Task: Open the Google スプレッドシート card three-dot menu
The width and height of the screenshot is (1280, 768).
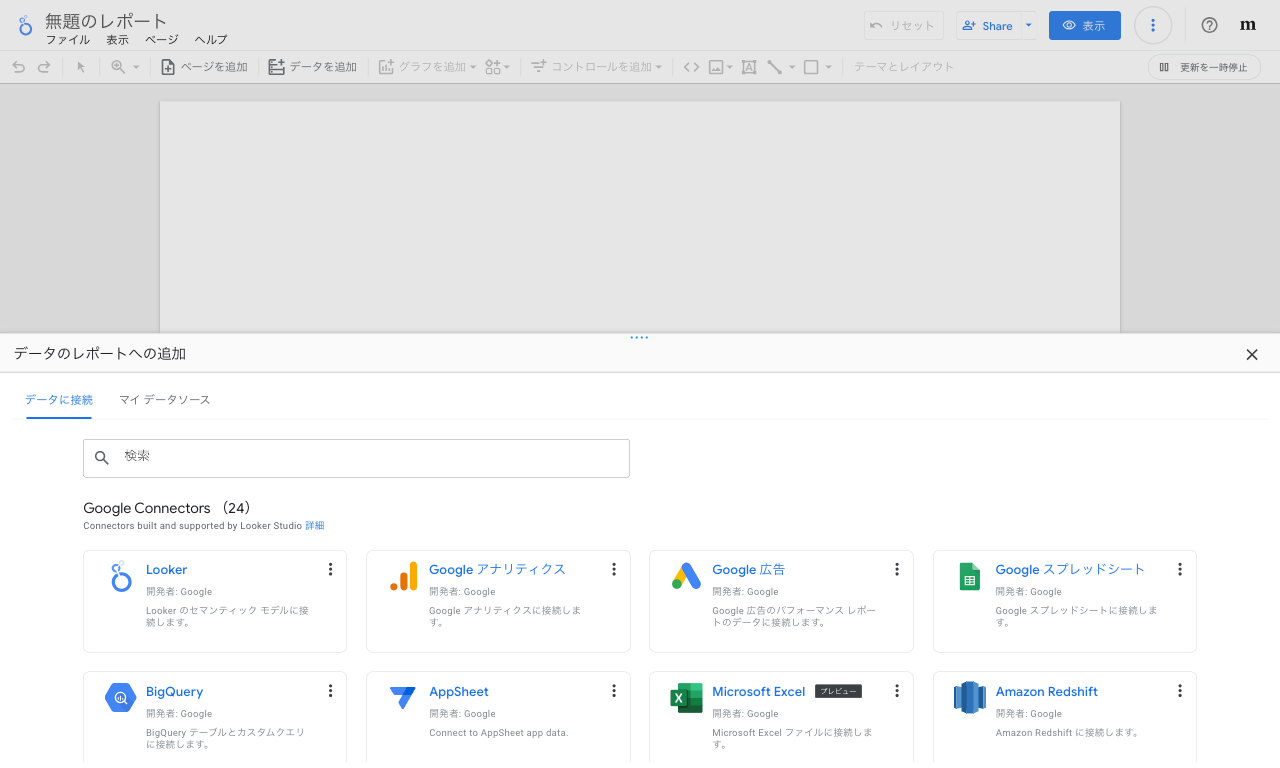Action: [1180, 569]
